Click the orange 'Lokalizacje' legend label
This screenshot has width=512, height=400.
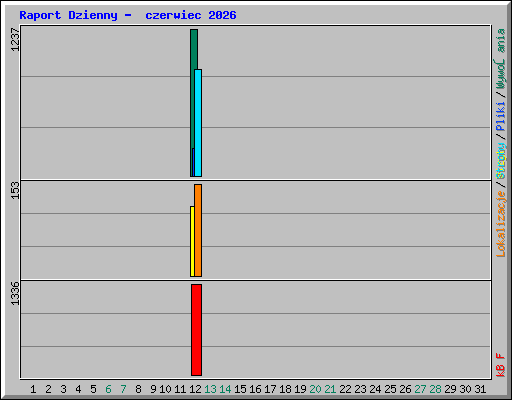coord(501,224)
